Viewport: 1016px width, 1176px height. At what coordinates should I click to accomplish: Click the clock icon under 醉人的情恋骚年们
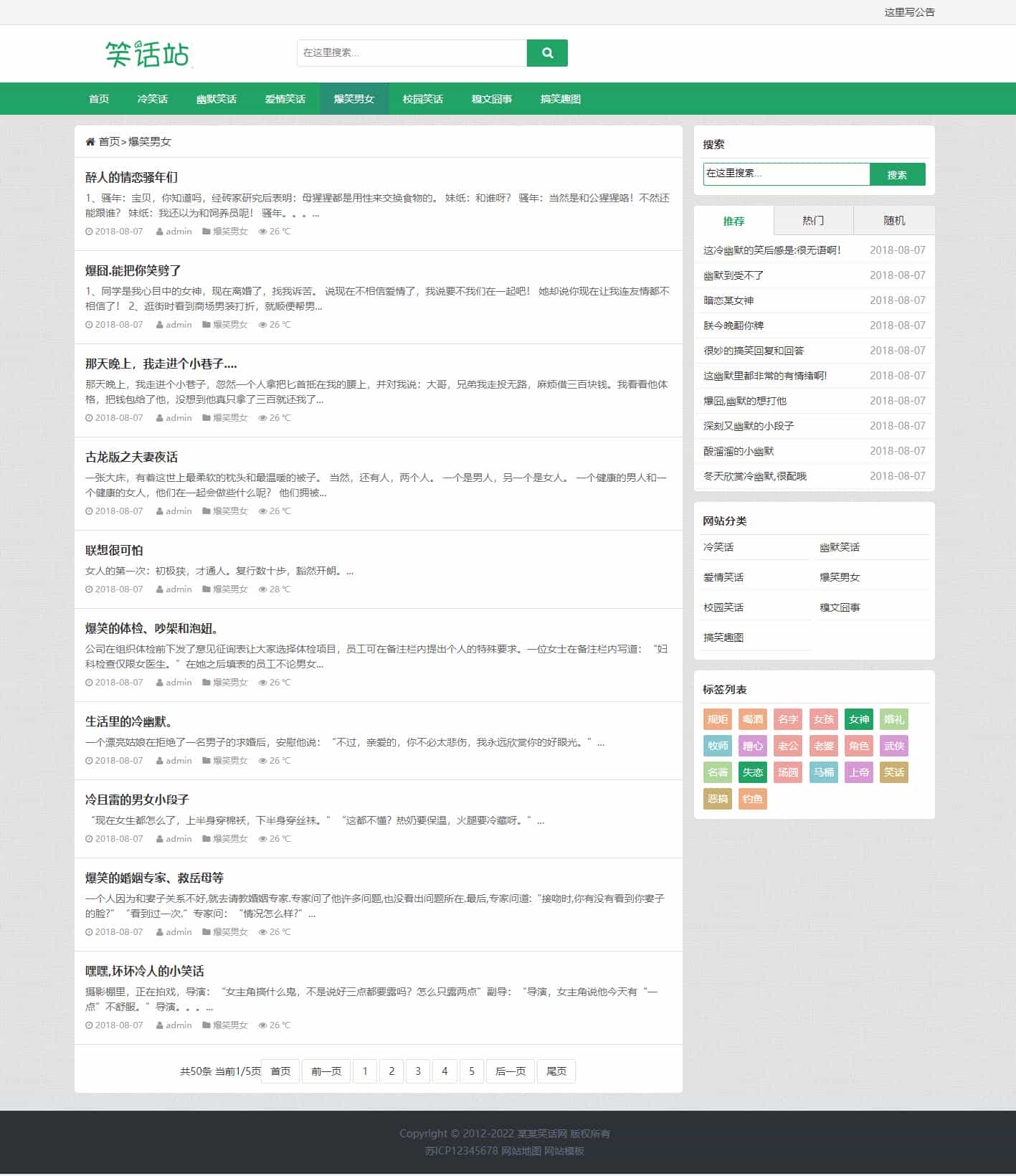[89, 232]
